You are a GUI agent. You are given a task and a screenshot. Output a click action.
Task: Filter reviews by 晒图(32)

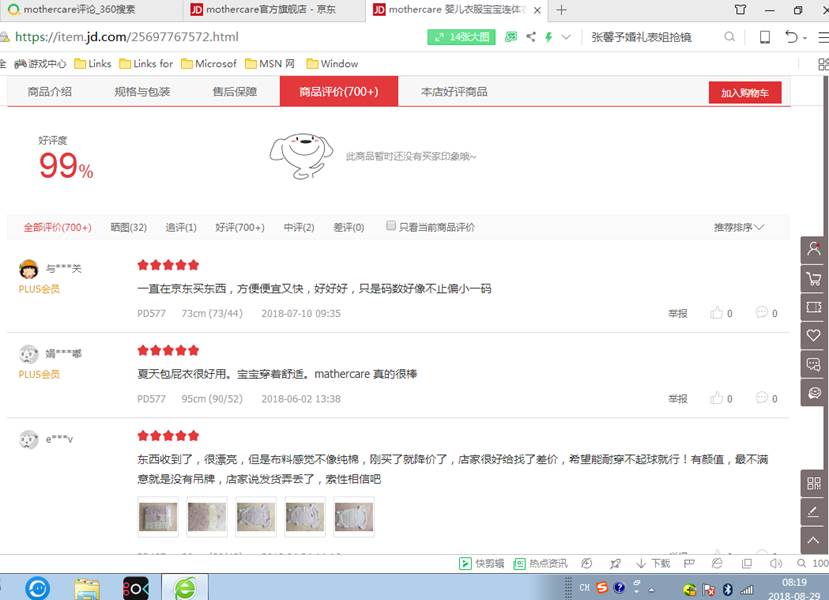click(x=128, y=227)
